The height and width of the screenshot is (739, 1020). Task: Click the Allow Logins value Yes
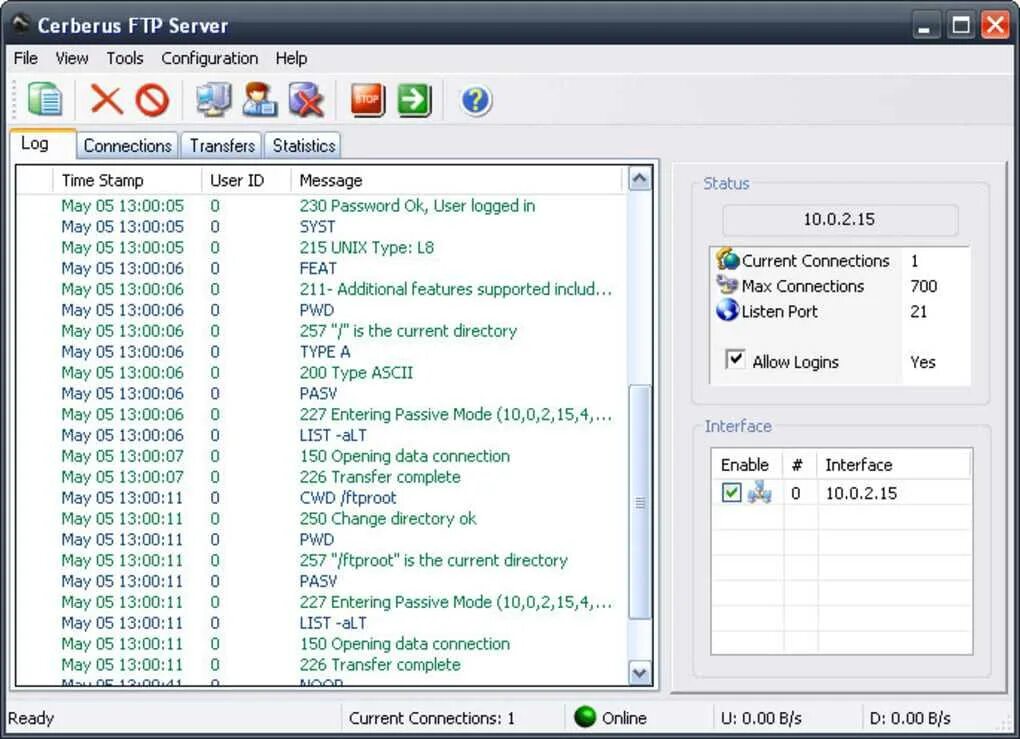coord(922,362)
